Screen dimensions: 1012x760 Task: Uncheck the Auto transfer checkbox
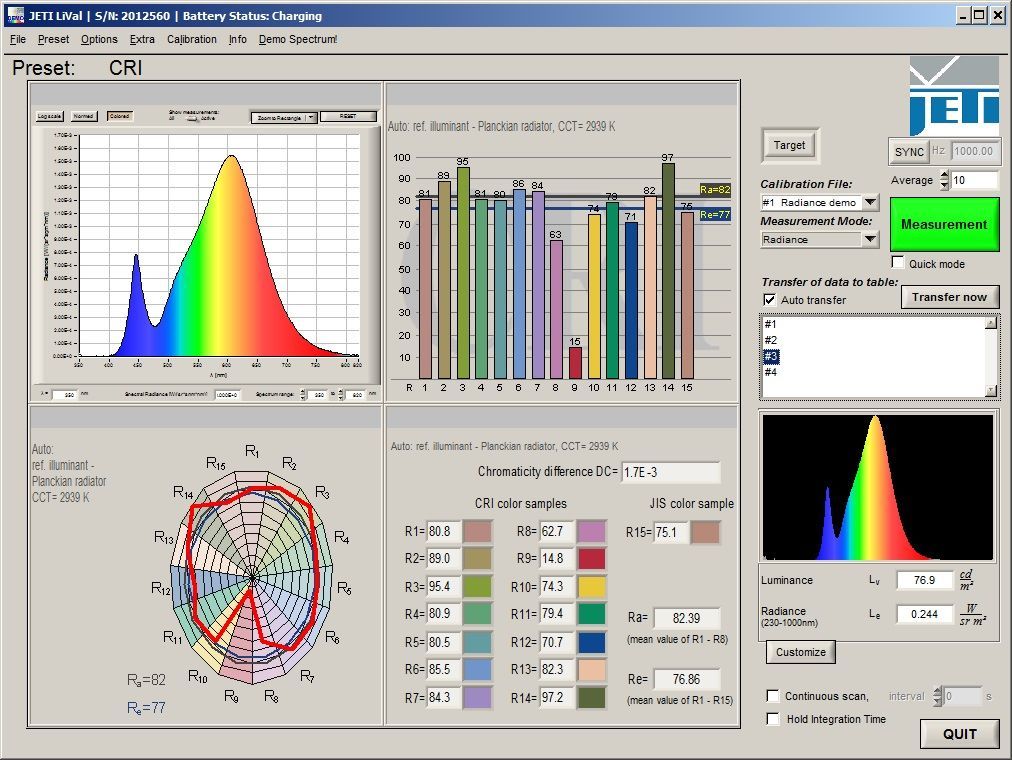pyautogui.click(x=769, y=300)
